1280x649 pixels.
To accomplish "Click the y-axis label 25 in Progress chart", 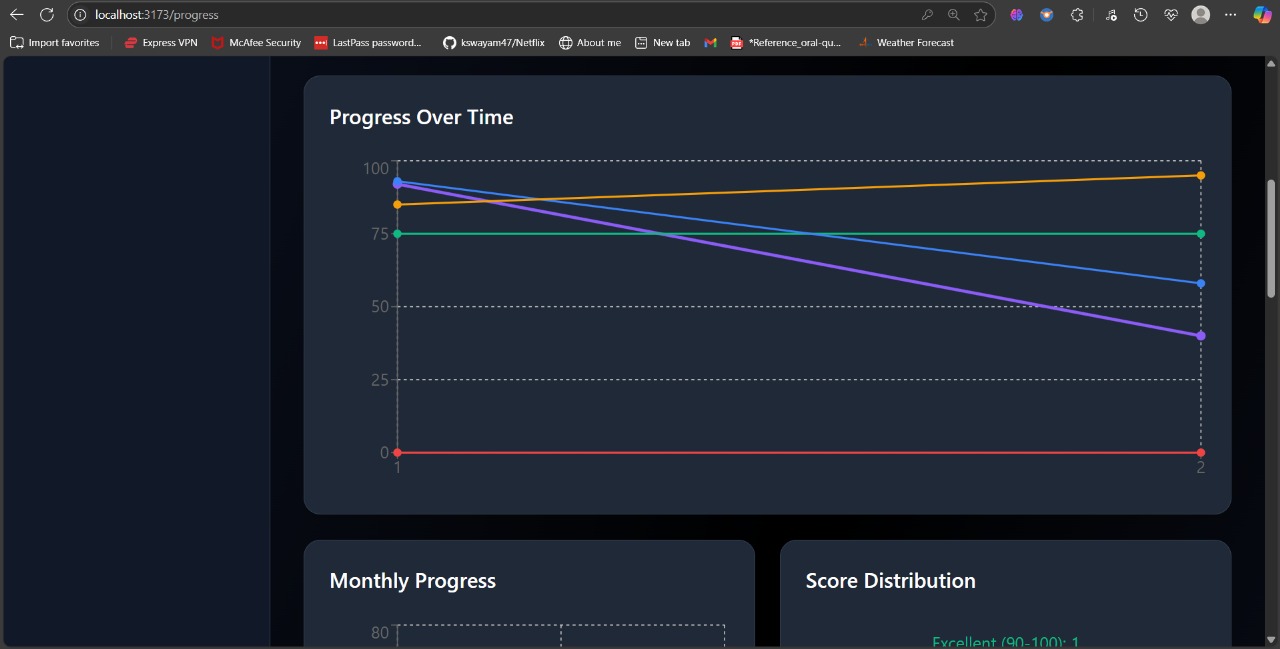I will click(379, 380).
